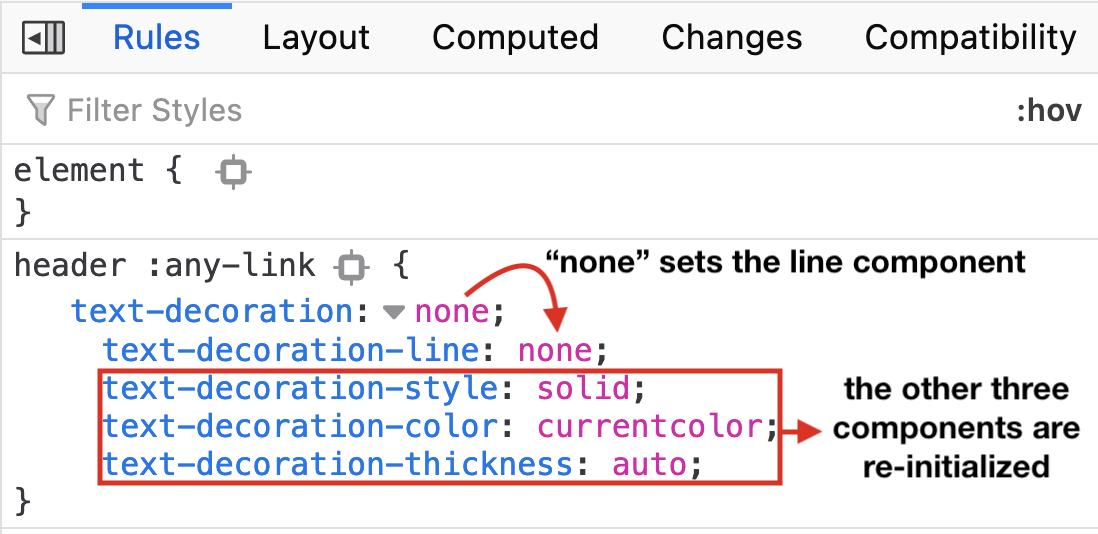Viewport: 1098px width, 534px height.
Task: Edit the text-decoration shorthand value none
Action: coord(451,312)
